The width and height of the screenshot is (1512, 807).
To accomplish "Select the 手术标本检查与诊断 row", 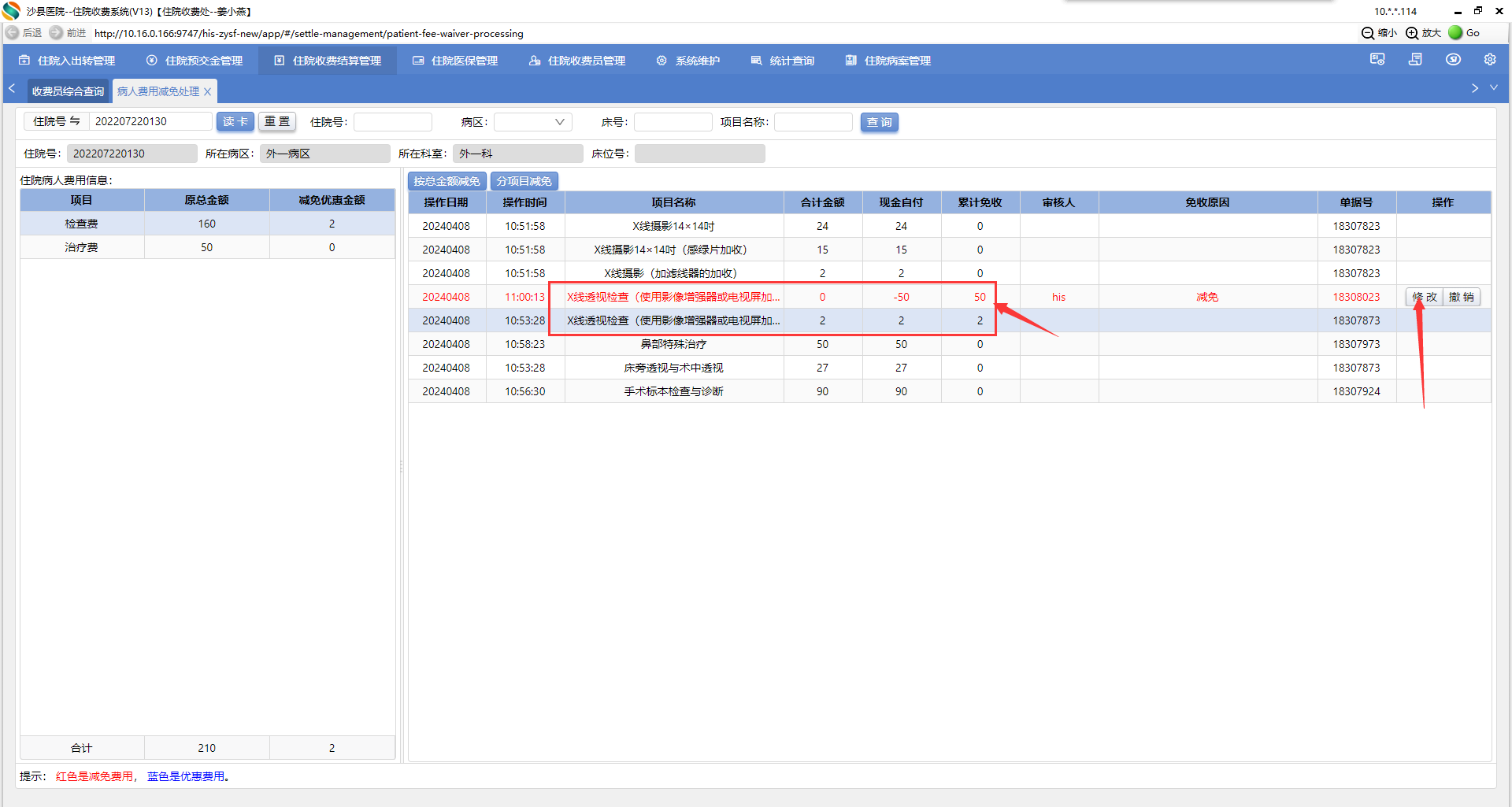I will [949, 391].
